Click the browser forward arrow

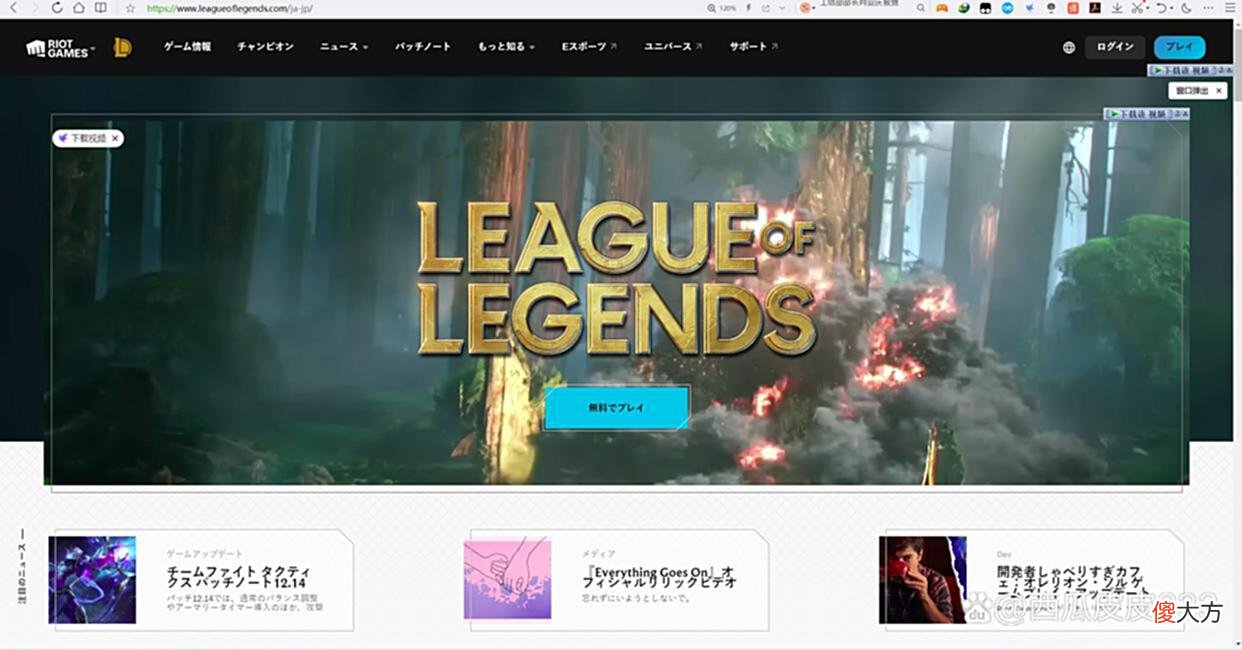(35, 8)
